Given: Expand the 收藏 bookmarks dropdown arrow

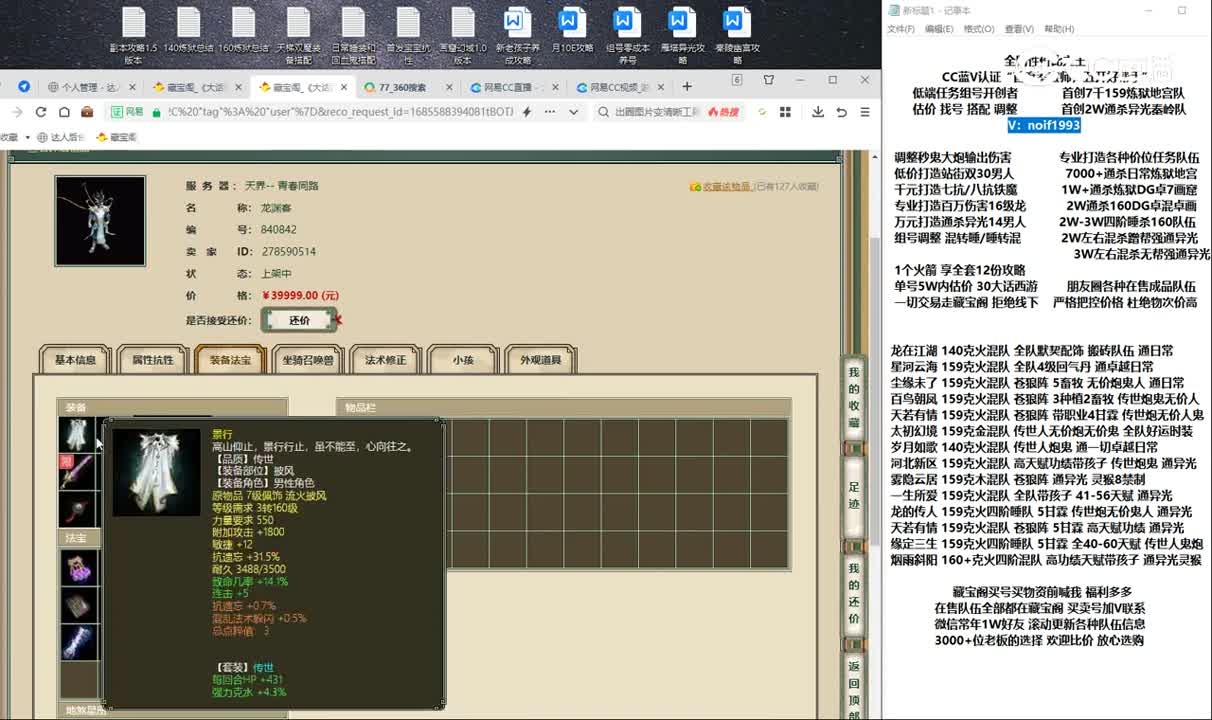Looking at the screenshot, I should [x=27, y=137].
